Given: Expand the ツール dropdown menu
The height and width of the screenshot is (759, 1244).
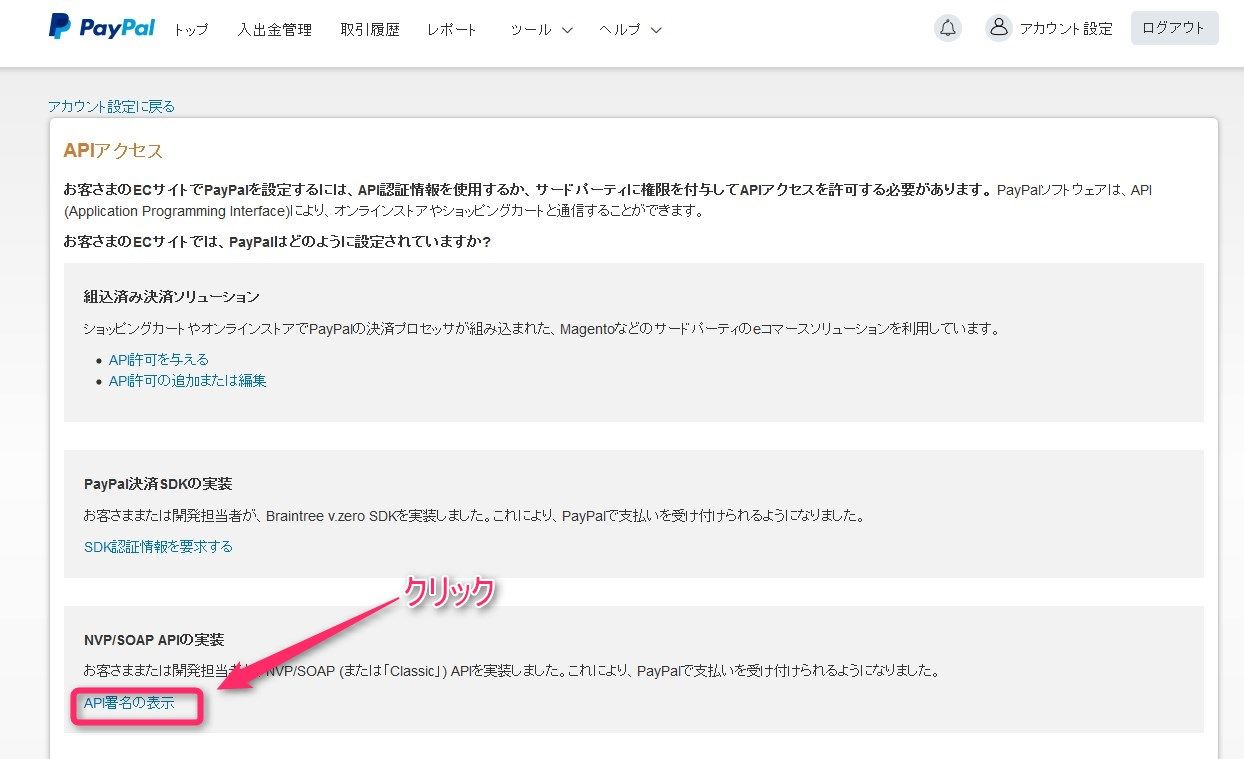Looking at the screenshot, I should [541, 29].
